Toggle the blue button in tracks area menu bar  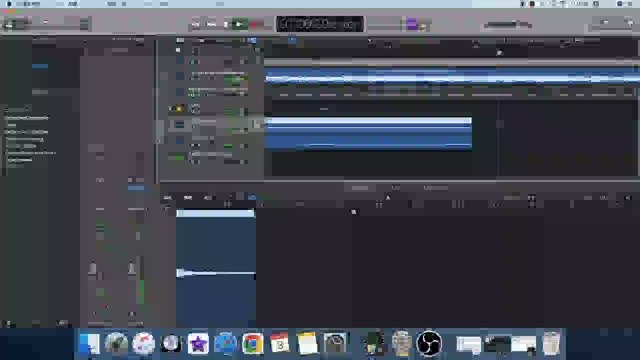[251, 40]
